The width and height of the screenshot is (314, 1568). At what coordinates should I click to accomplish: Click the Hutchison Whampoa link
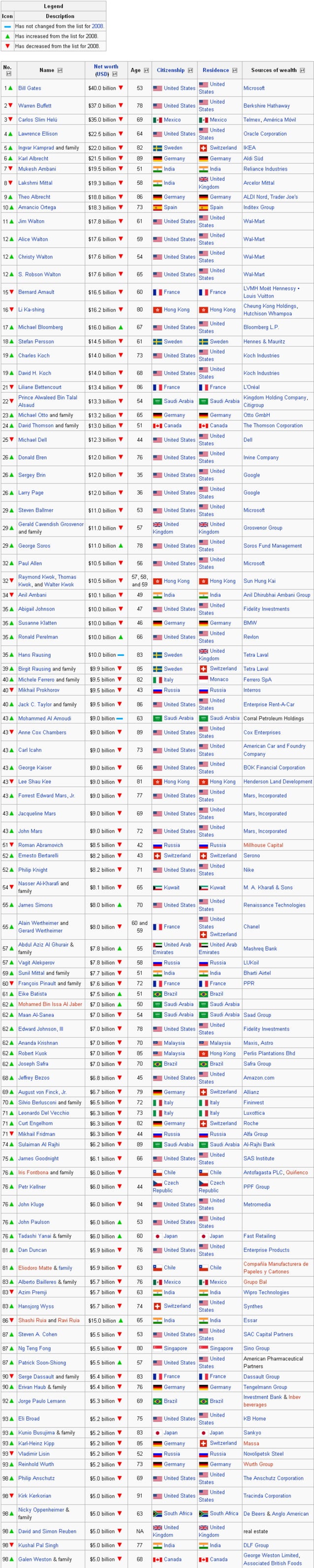[268, 314]
